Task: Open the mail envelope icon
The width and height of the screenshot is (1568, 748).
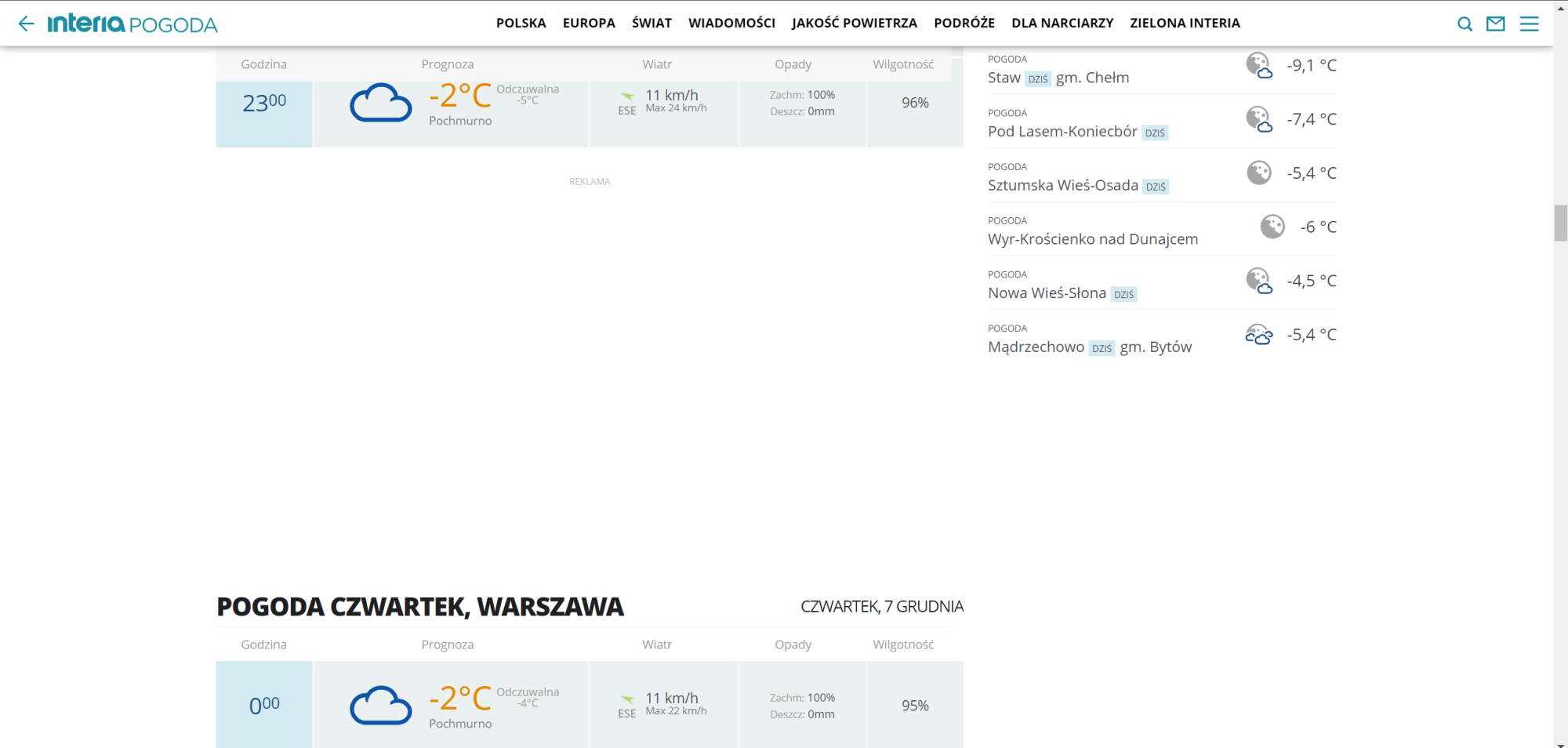Action: 1496,24
